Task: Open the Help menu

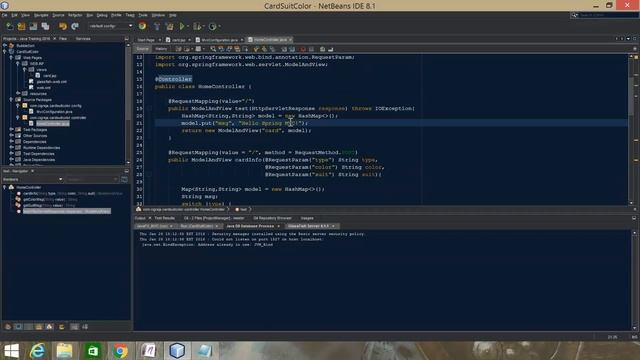Action: [x=173, y=15]
